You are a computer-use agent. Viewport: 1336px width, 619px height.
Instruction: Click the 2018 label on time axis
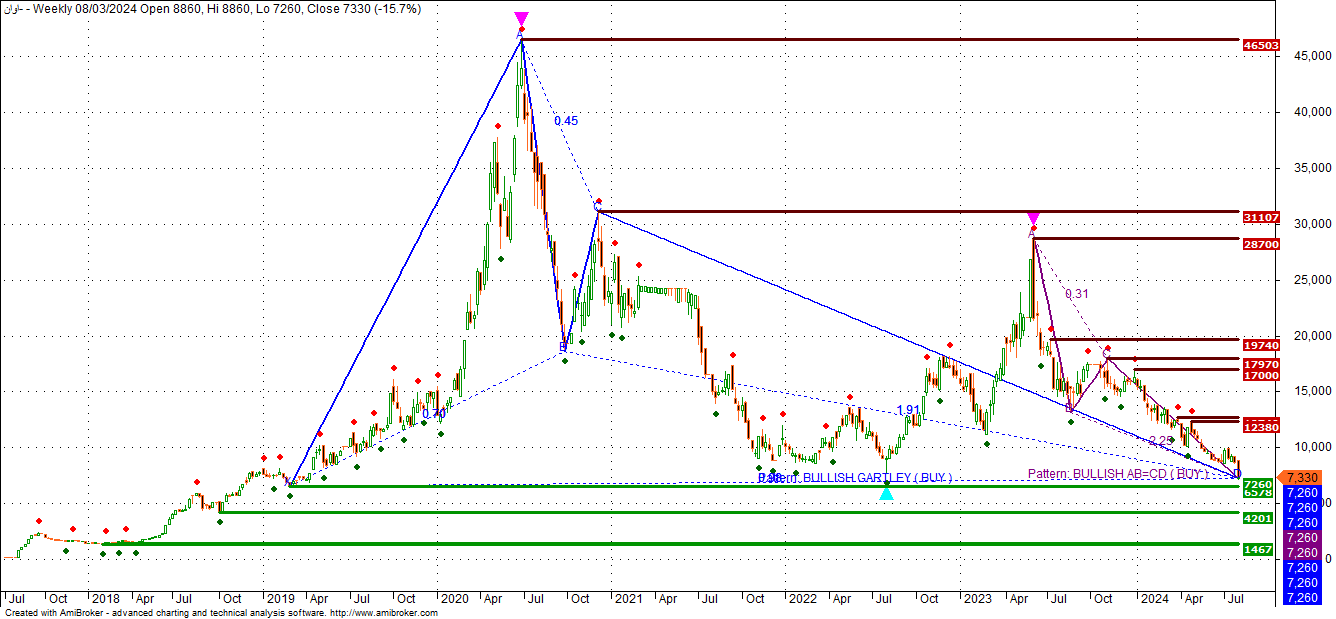[x=104, y=599]
